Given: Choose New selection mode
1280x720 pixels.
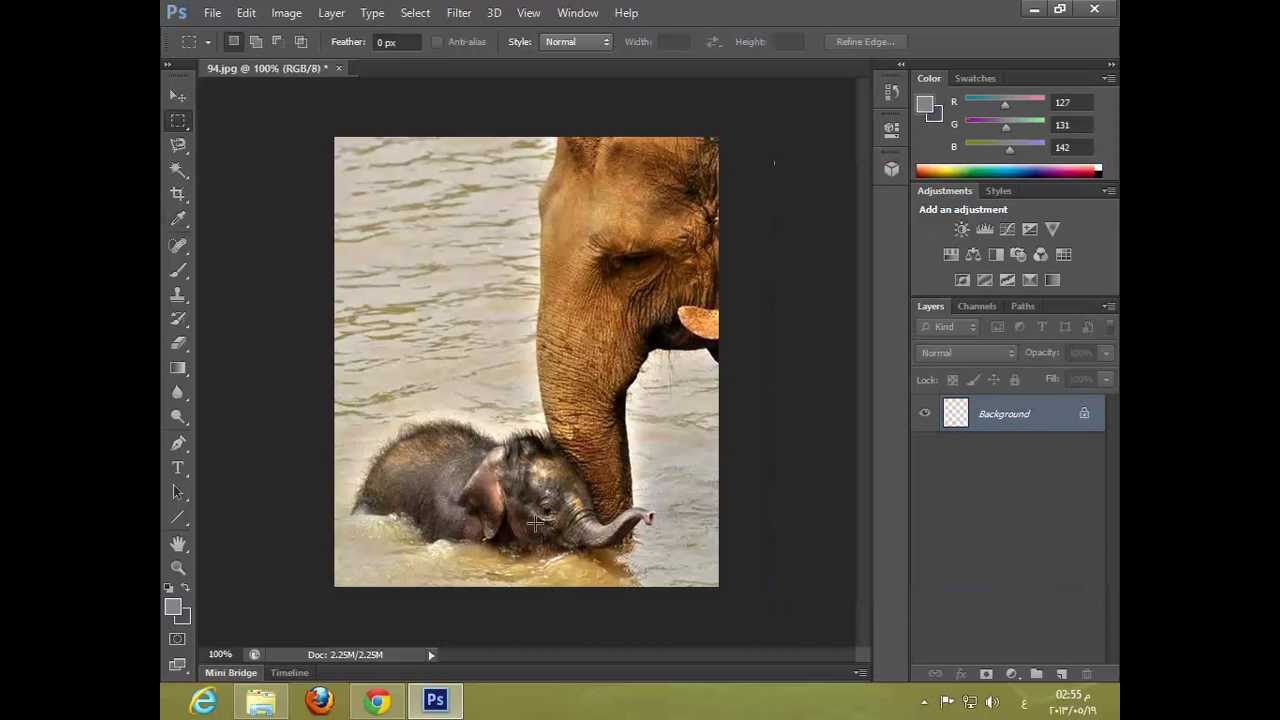Looking at the screenshot, I should tap(234, 41).
